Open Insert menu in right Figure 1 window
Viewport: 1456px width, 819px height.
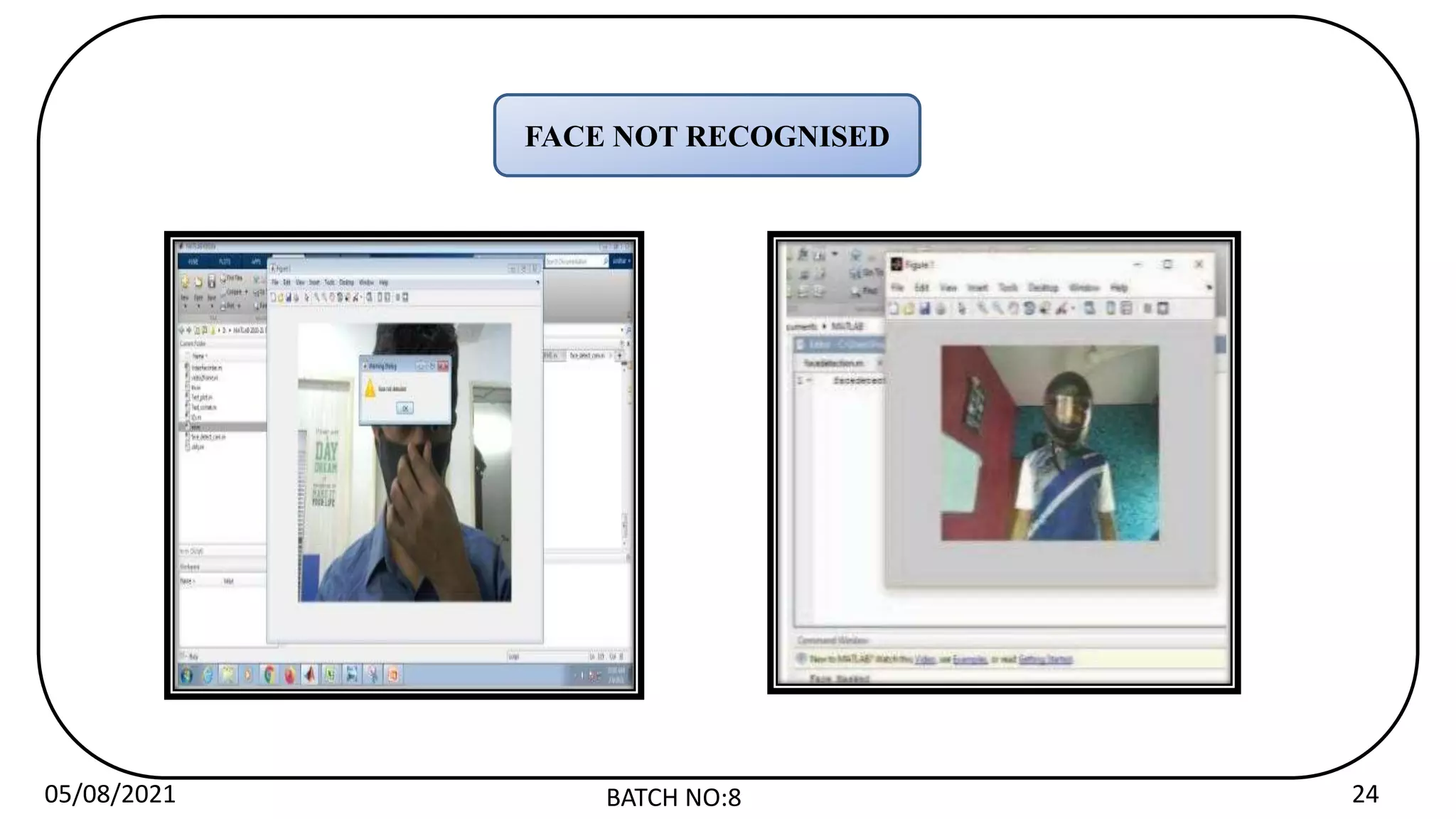(x=978, y=288)
